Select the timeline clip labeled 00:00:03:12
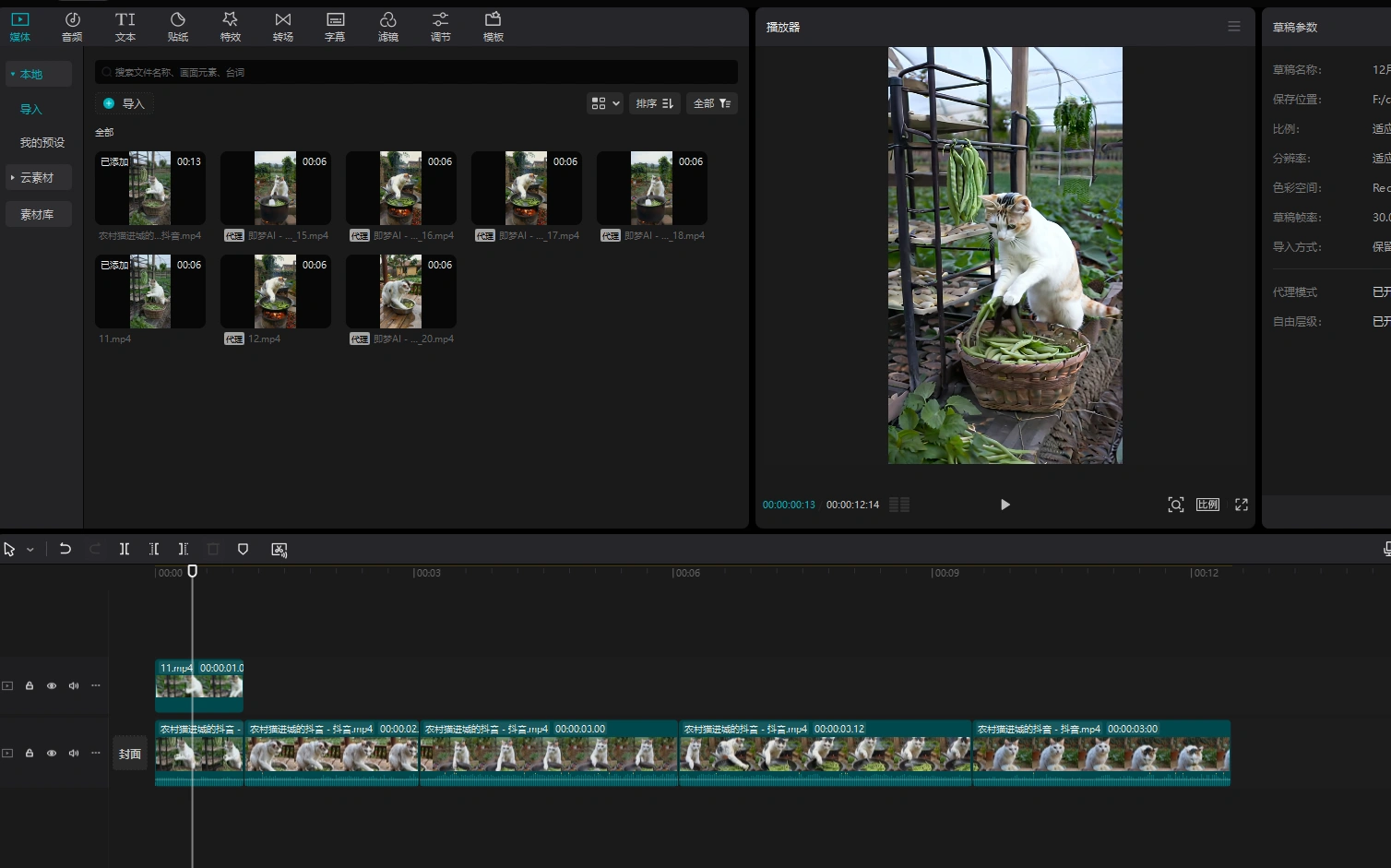Screen dimensions: 1391x868 point(825,753)
